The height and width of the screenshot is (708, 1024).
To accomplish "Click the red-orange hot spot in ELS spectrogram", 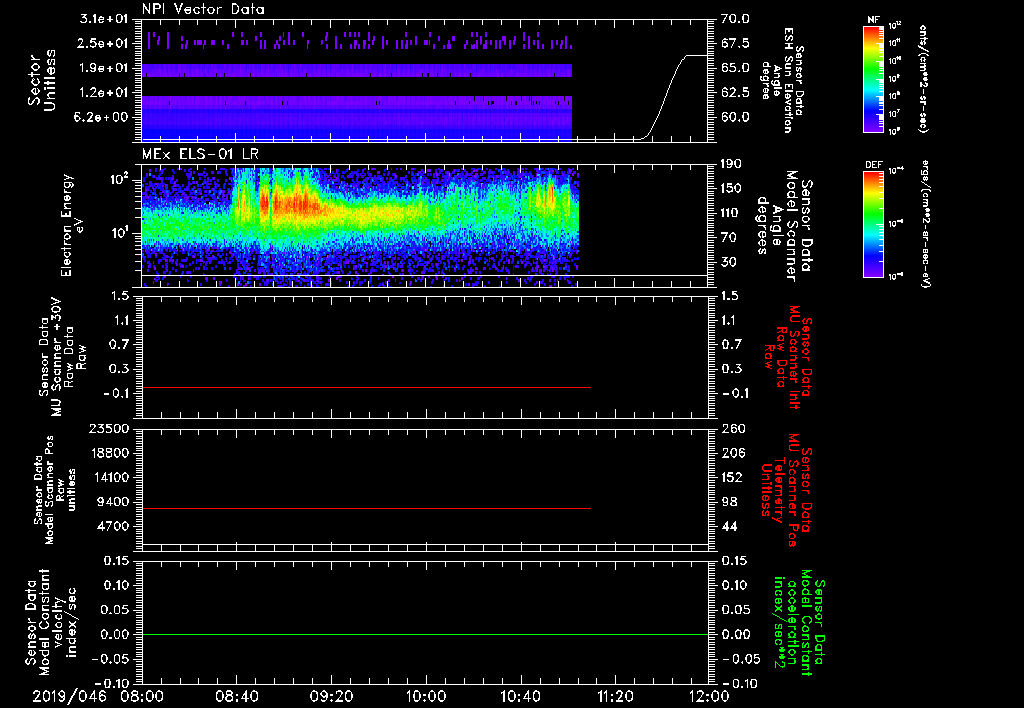I will [x=297, y=204].
